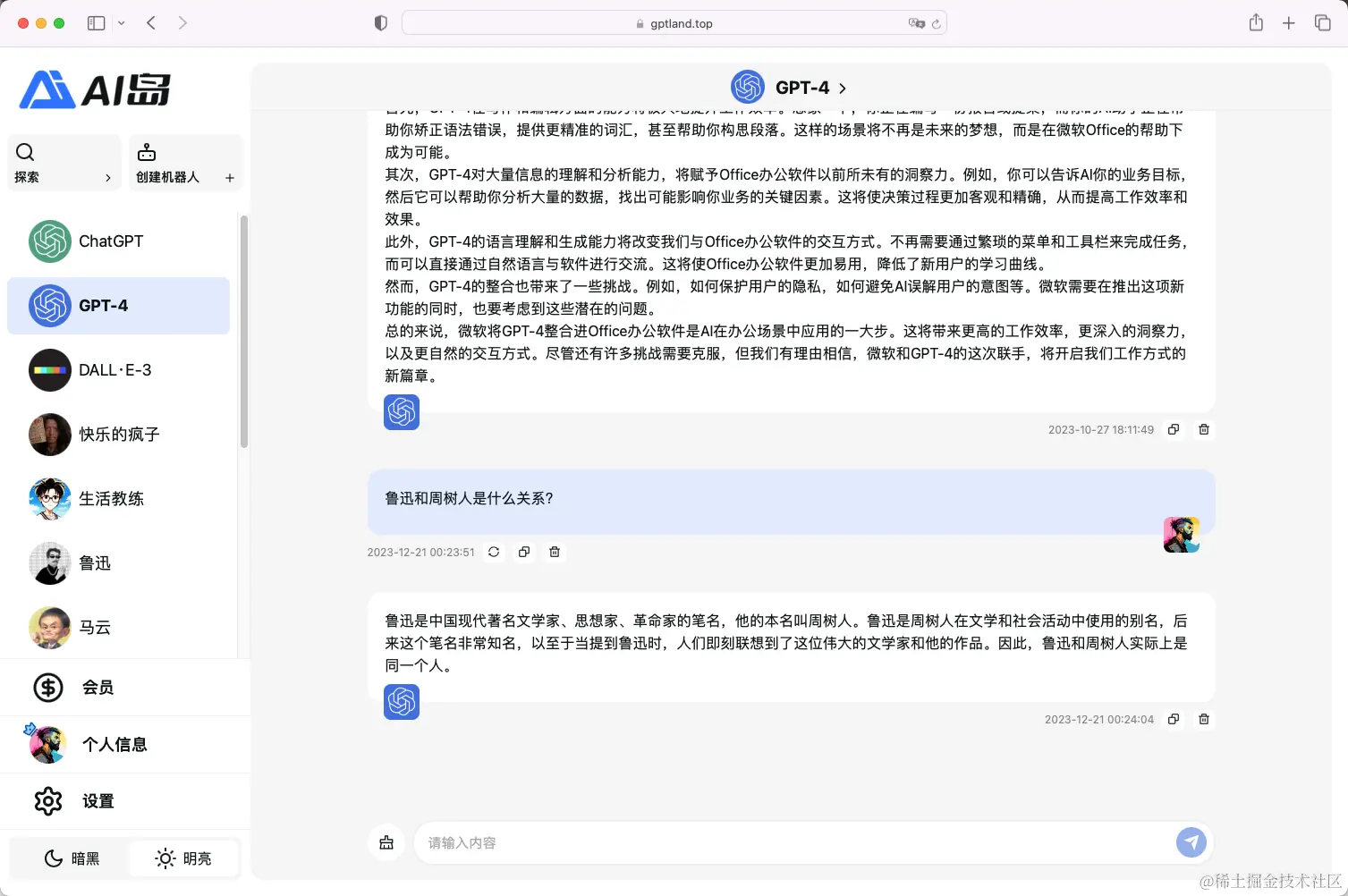Click the sidebar bot list scrollbar

[x=243, y=331]
